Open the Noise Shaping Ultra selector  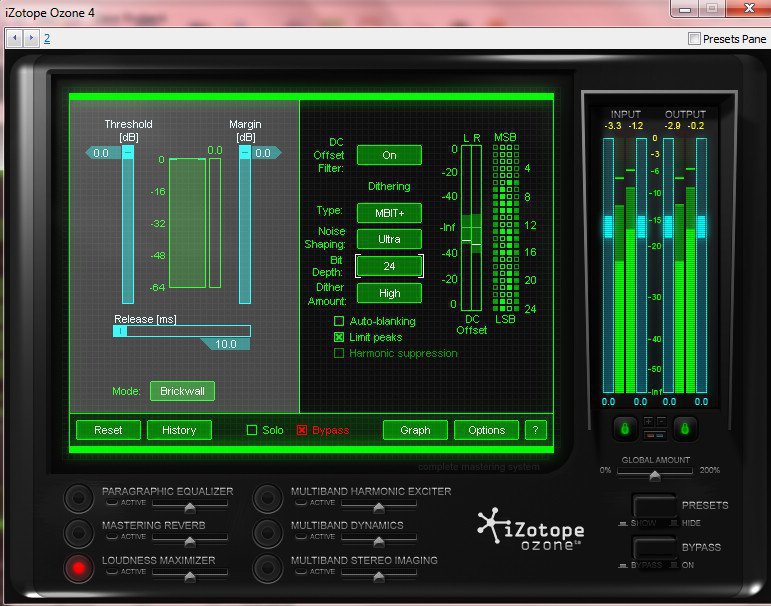tap(389, 239)
